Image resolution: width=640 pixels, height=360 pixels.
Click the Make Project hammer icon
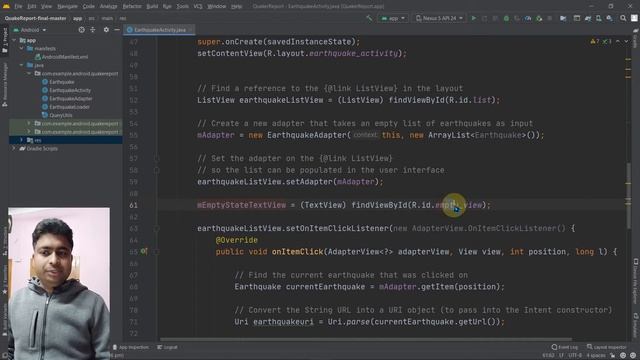point(369,18)
